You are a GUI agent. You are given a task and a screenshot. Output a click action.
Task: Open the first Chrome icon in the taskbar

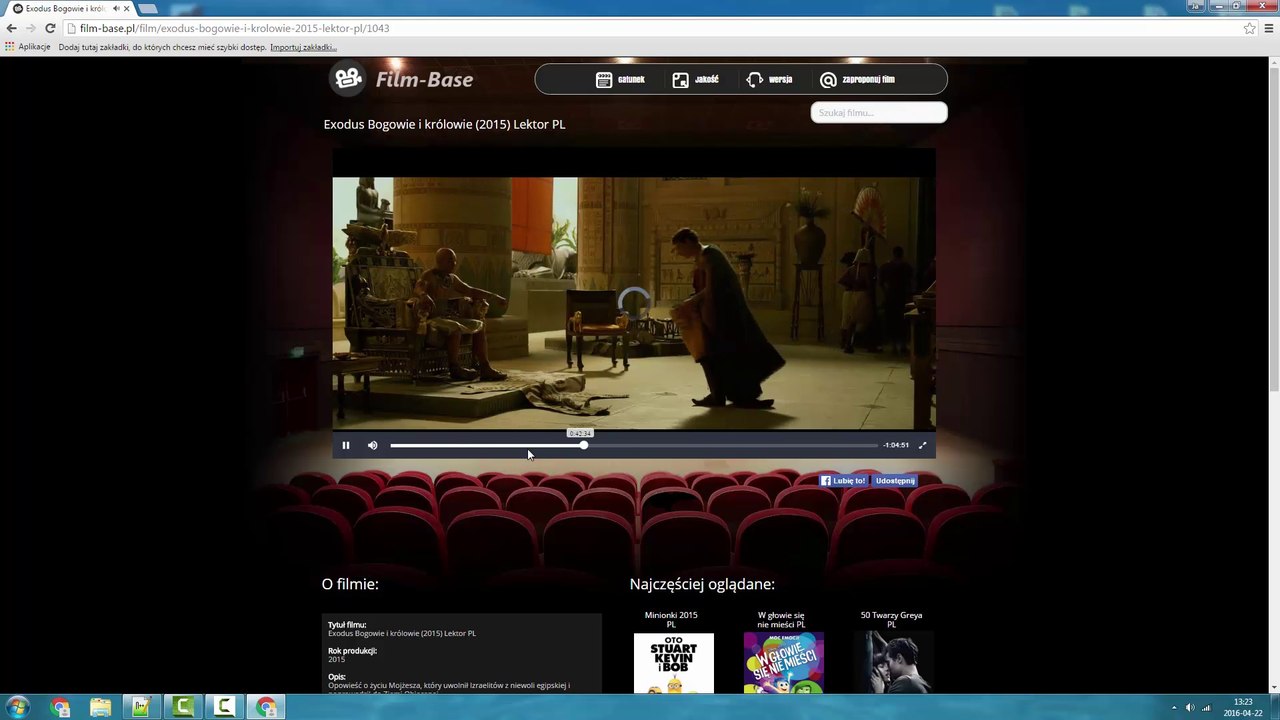coord(60,708)
